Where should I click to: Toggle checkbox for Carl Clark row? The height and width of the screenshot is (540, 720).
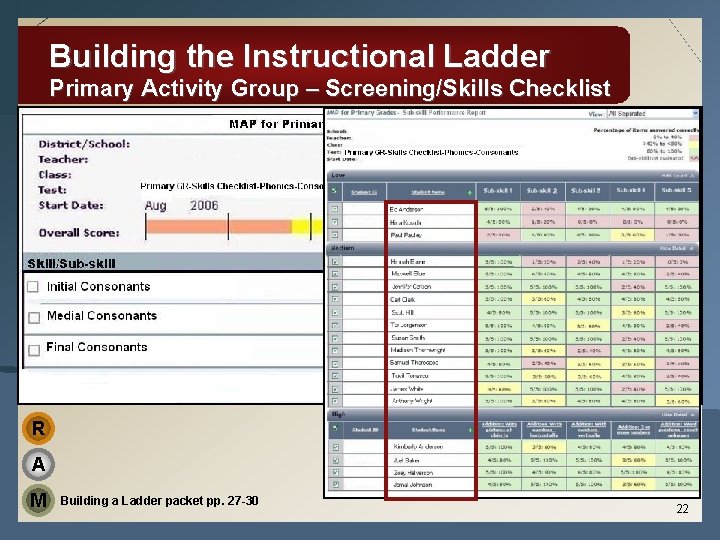tap(335, 299)
